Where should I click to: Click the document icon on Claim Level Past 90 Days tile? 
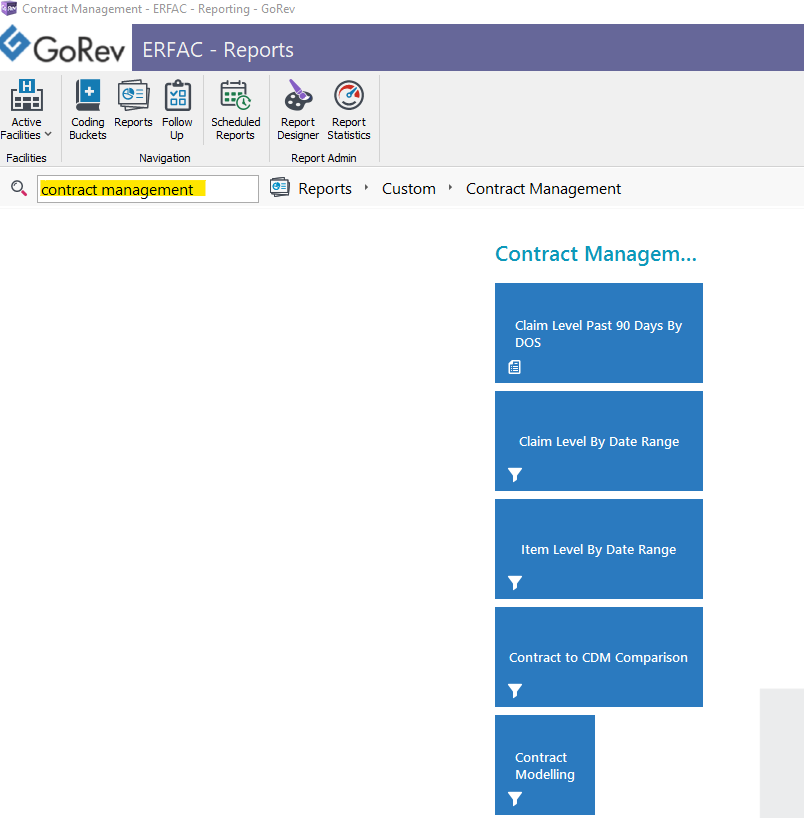pyautogui.click(x=514, y=367)
